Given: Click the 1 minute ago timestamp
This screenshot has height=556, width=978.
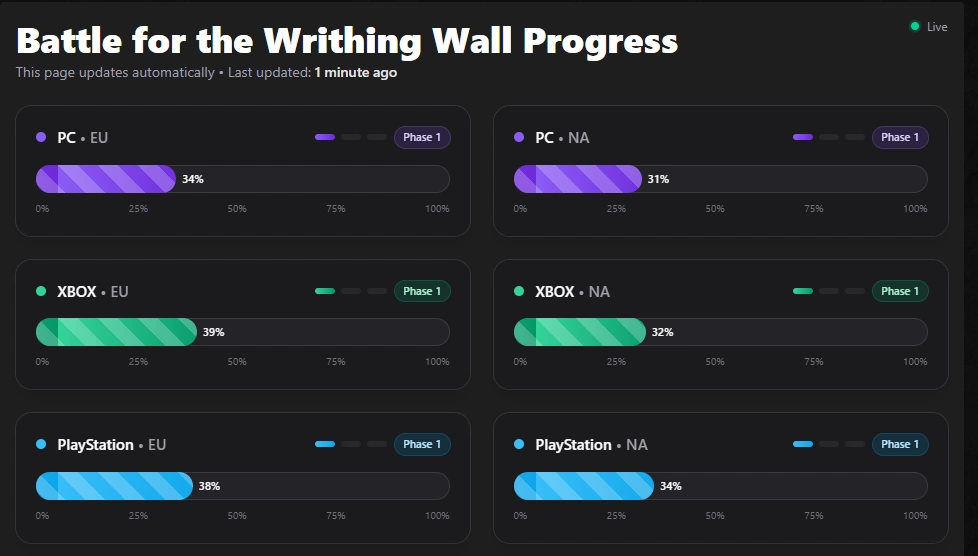Looking at the screenshot, I should click(x=355, y=72).
